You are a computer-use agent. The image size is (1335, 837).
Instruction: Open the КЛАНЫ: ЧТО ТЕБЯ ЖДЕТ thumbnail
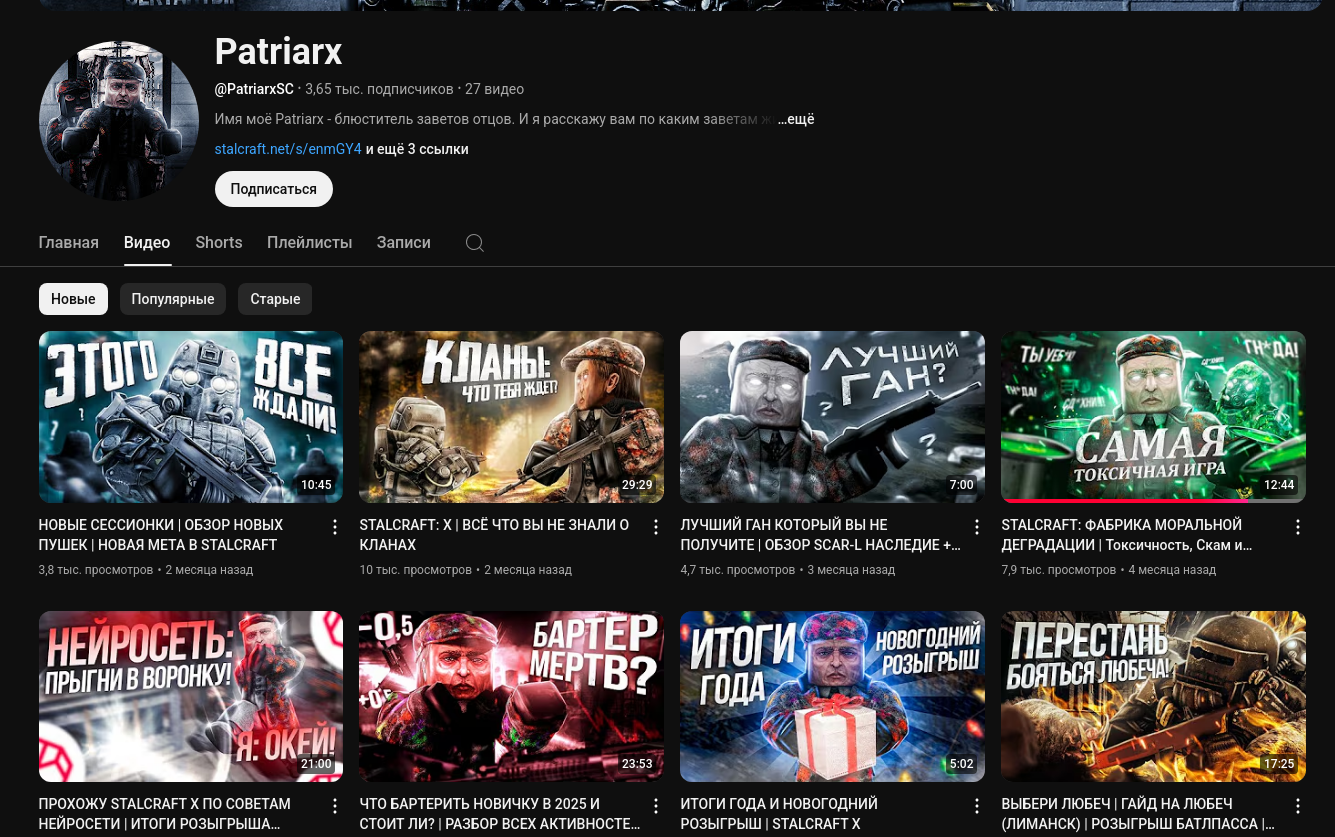click(x=511, y=417)
